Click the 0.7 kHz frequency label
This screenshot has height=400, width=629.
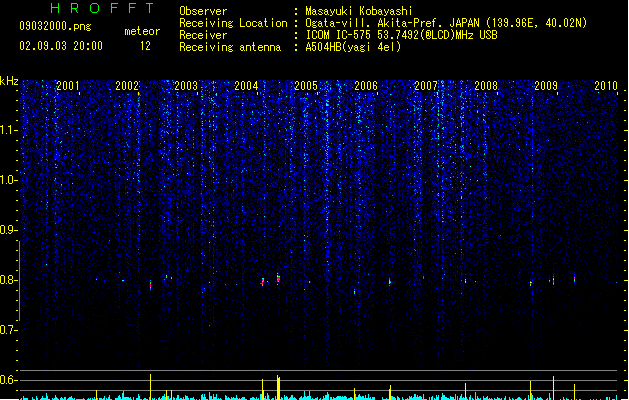tap(8, 330)
